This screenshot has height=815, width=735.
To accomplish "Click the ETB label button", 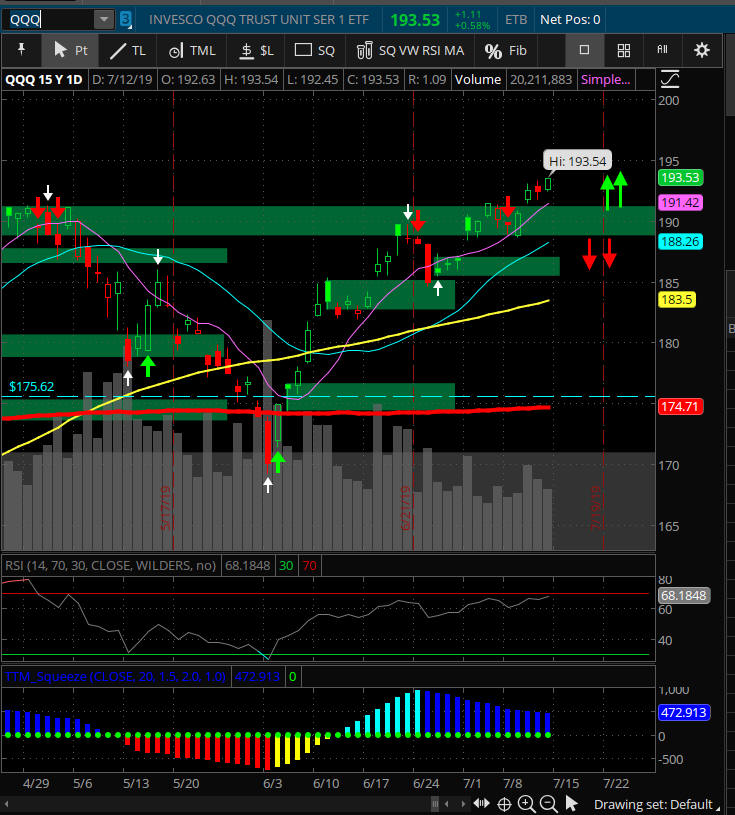I will coord(516,19).
